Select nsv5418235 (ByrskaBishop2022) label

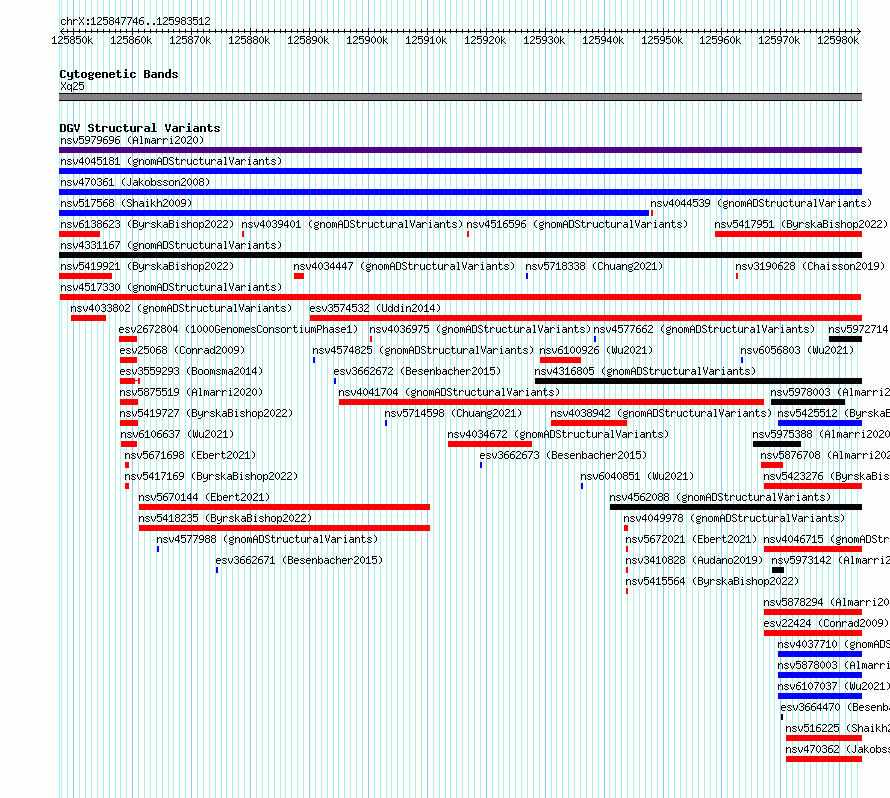tap(225, 518)
